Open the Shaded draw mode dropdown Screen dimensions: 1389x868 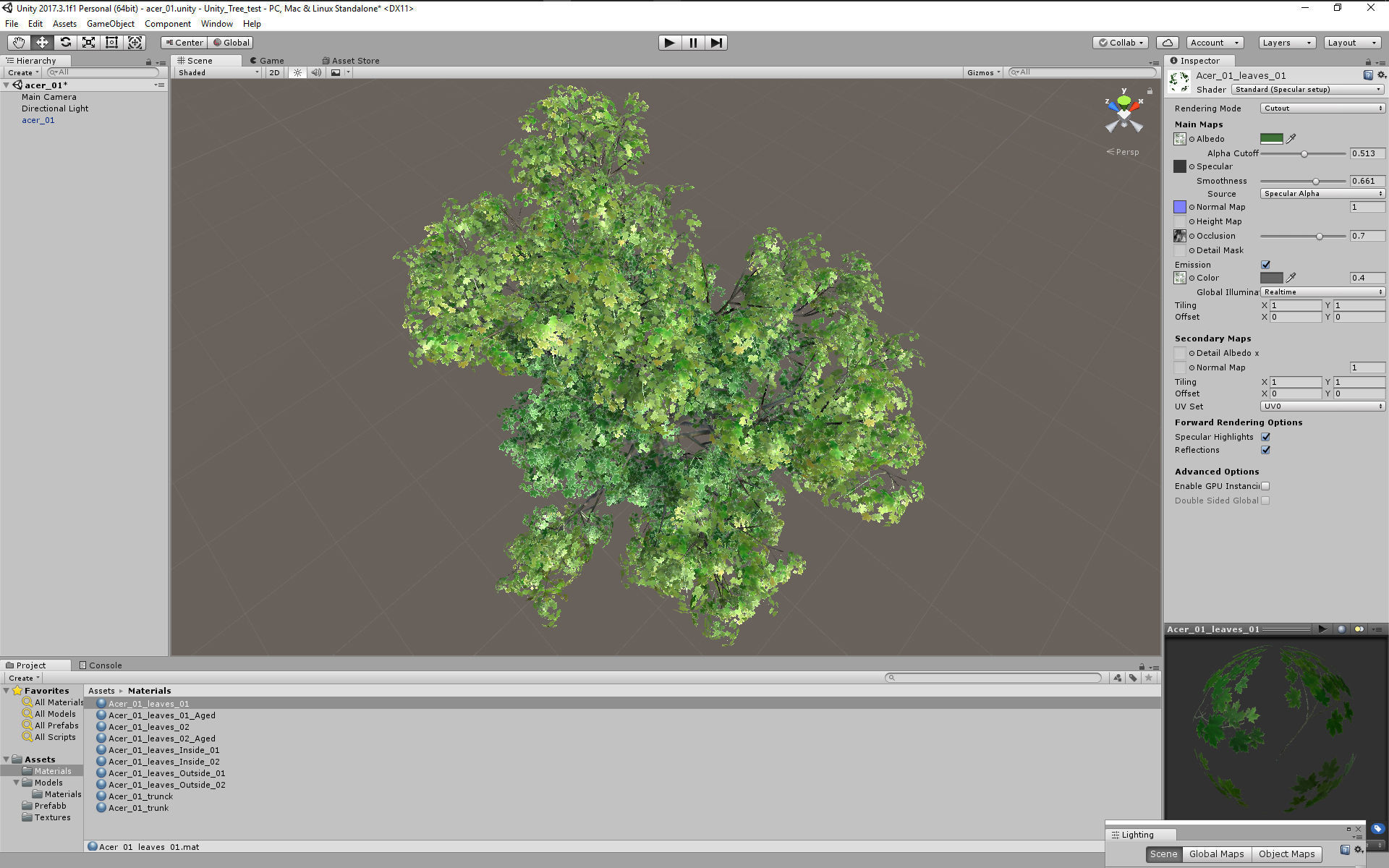click(x=218, y=72)
